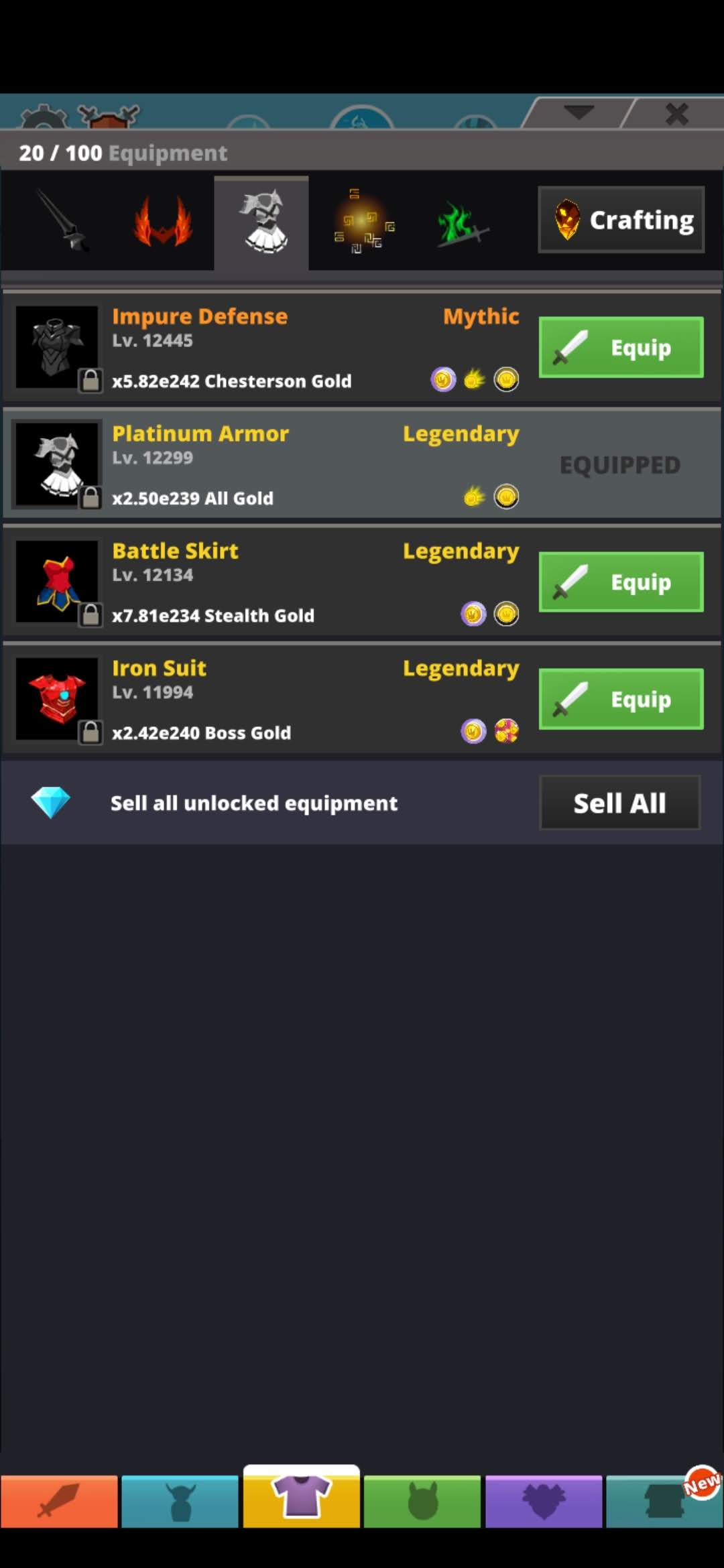724x1568 pixels.
Task: Collapse panel with the down-arrow tab
Action: point(579,112)
